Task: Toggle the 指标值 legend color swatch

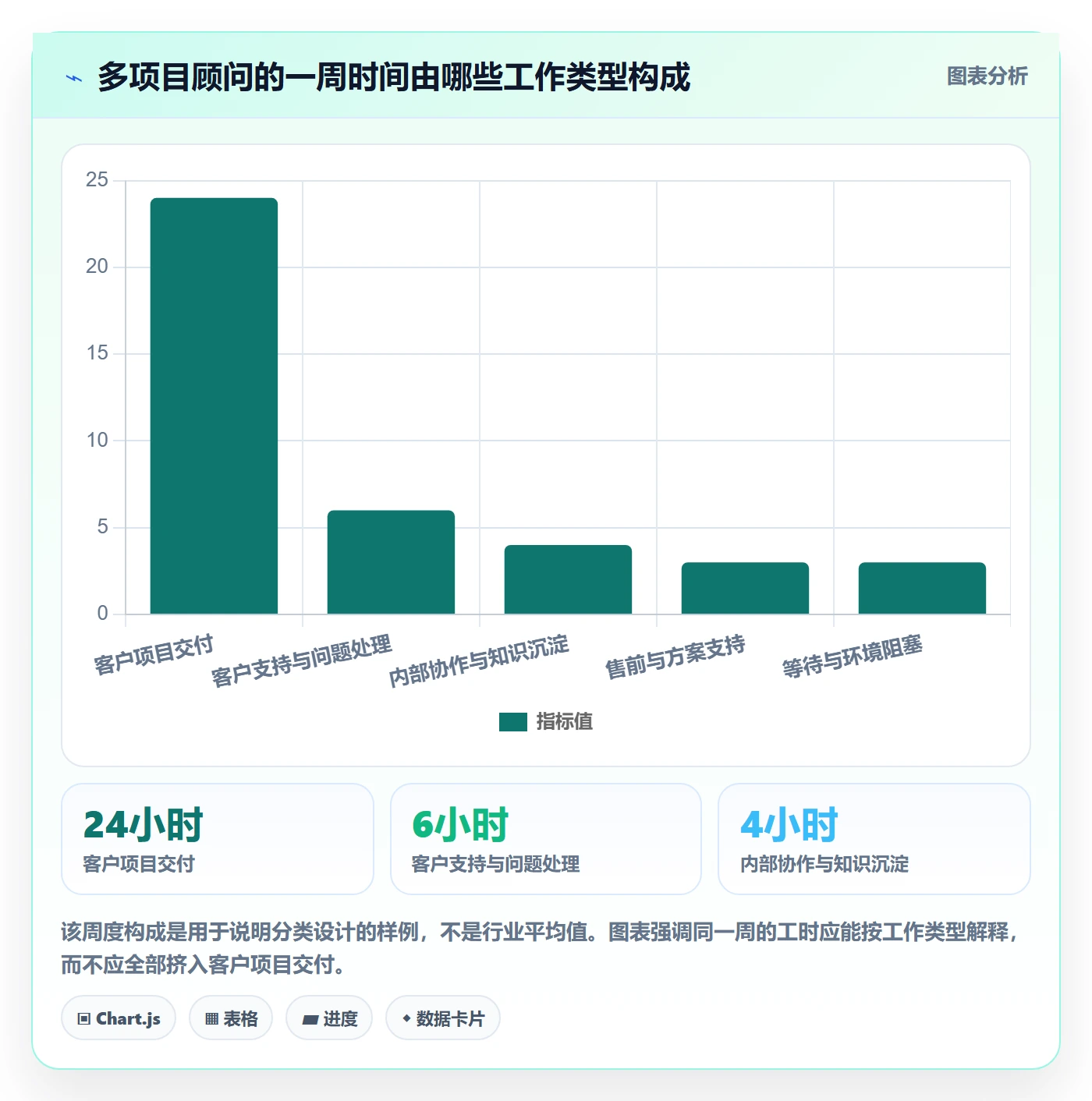Action: click(512, 722)
